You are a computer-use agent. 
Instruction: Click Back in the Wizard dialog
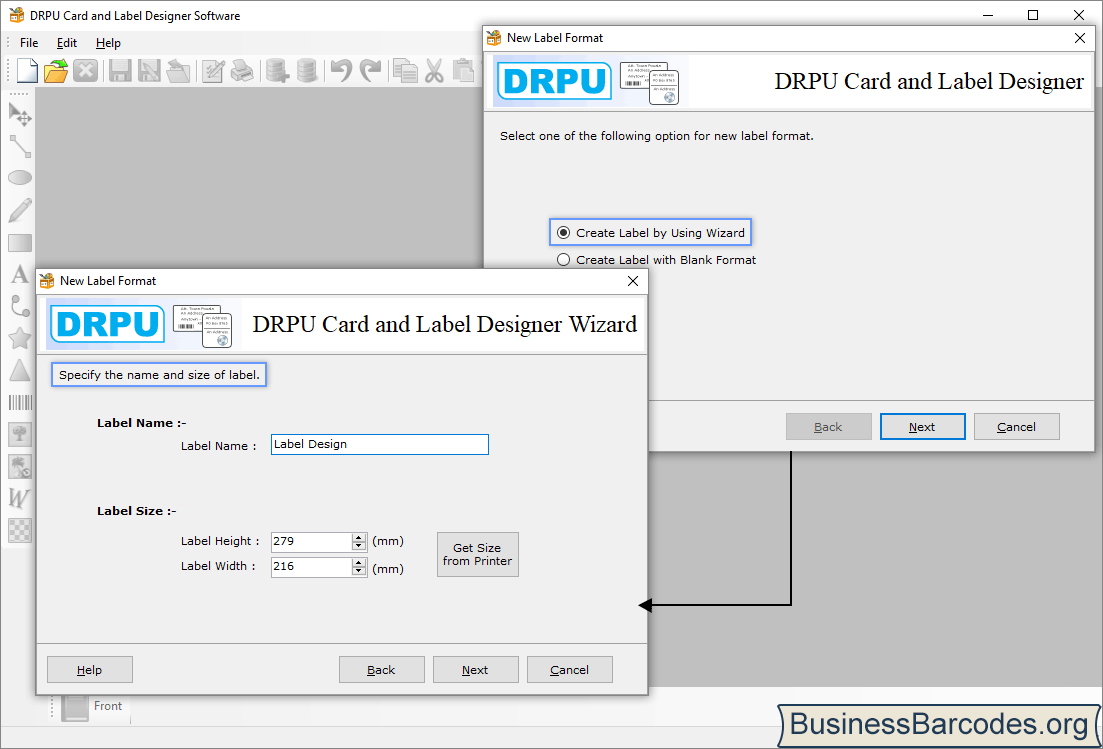381,670
